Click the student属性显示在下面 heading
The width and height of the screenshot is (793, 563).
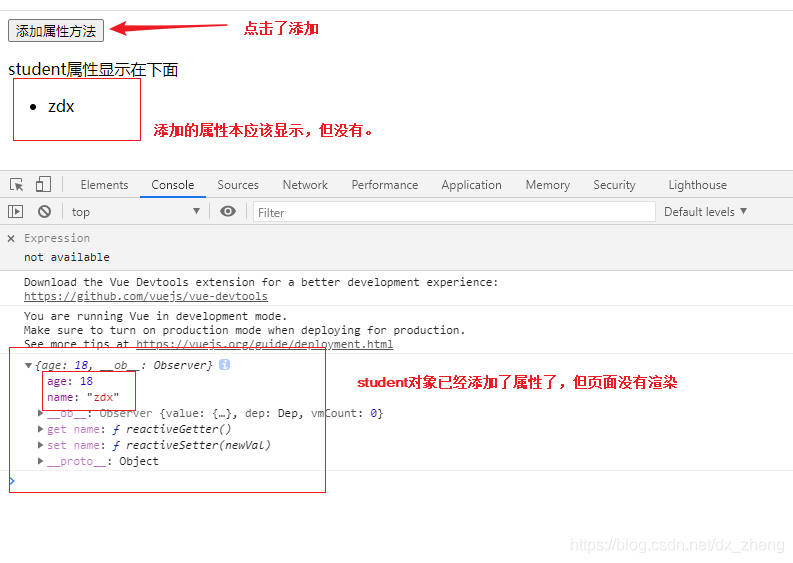[x=93, y=69]
